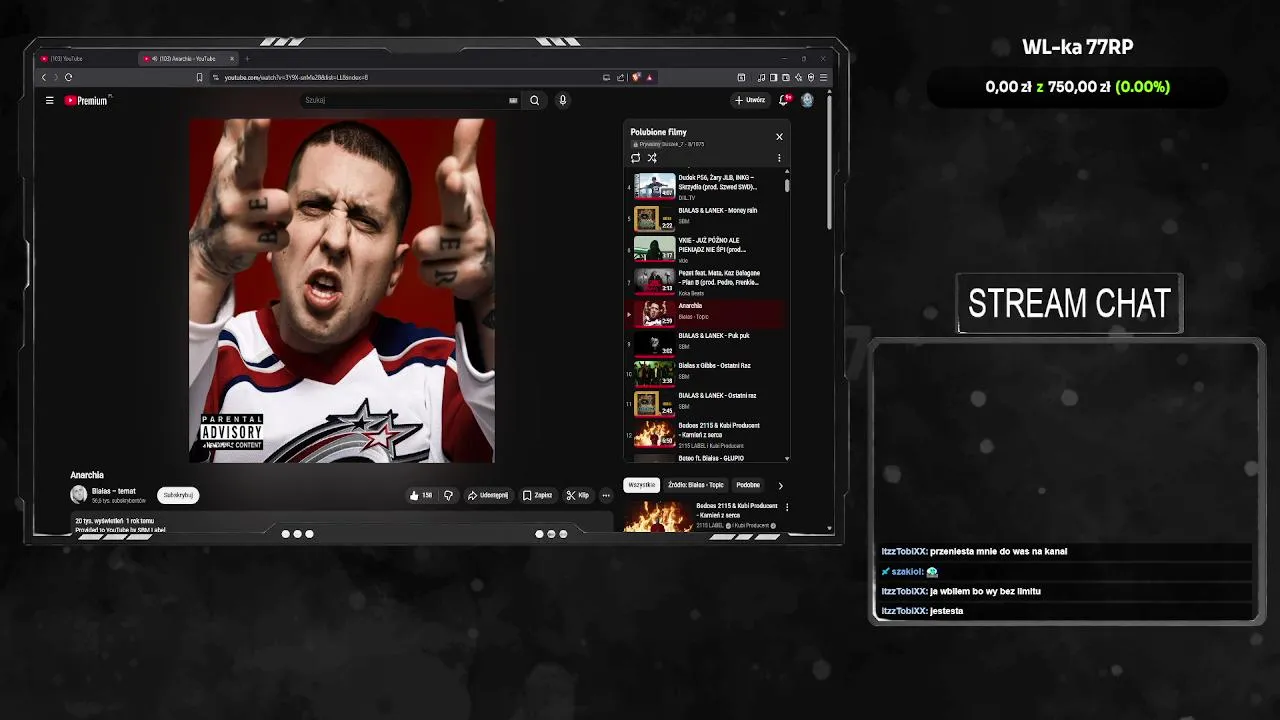Play Bedoes 2115 Kamień z serca in playlist
The width and height of the screenshot is (1280, 720).
click(x=705, y=433)
